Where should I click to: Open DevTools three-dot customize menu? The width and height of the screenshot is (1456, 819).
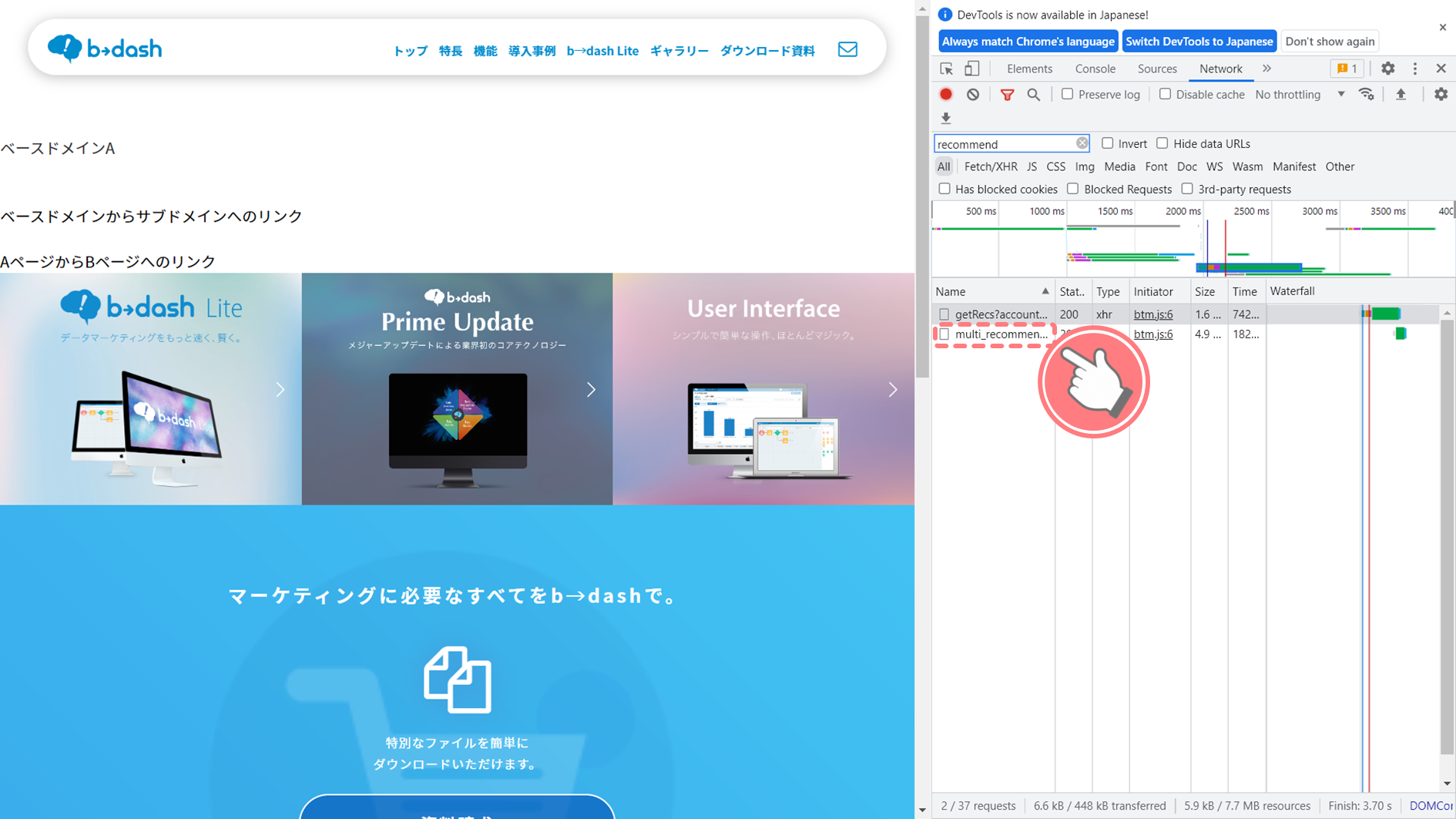pyautogui.click(x=1415, y=69)
